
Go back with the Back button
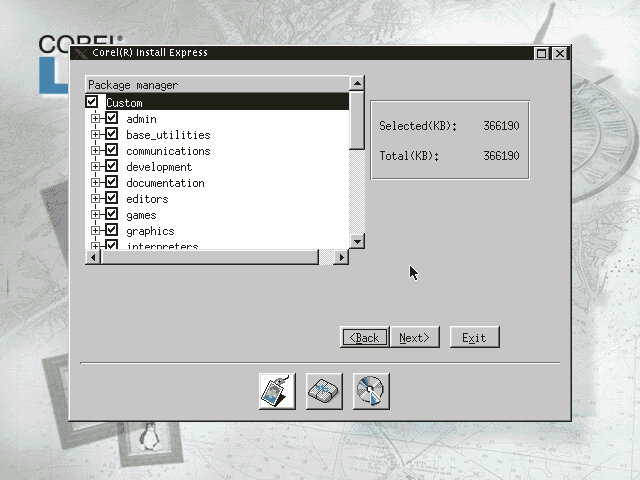[x=363, y=338]
